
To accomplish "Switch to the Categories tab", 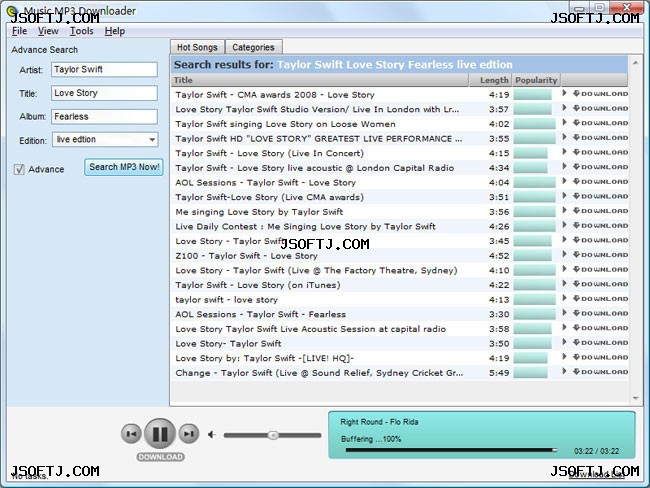I will [253, 47].
